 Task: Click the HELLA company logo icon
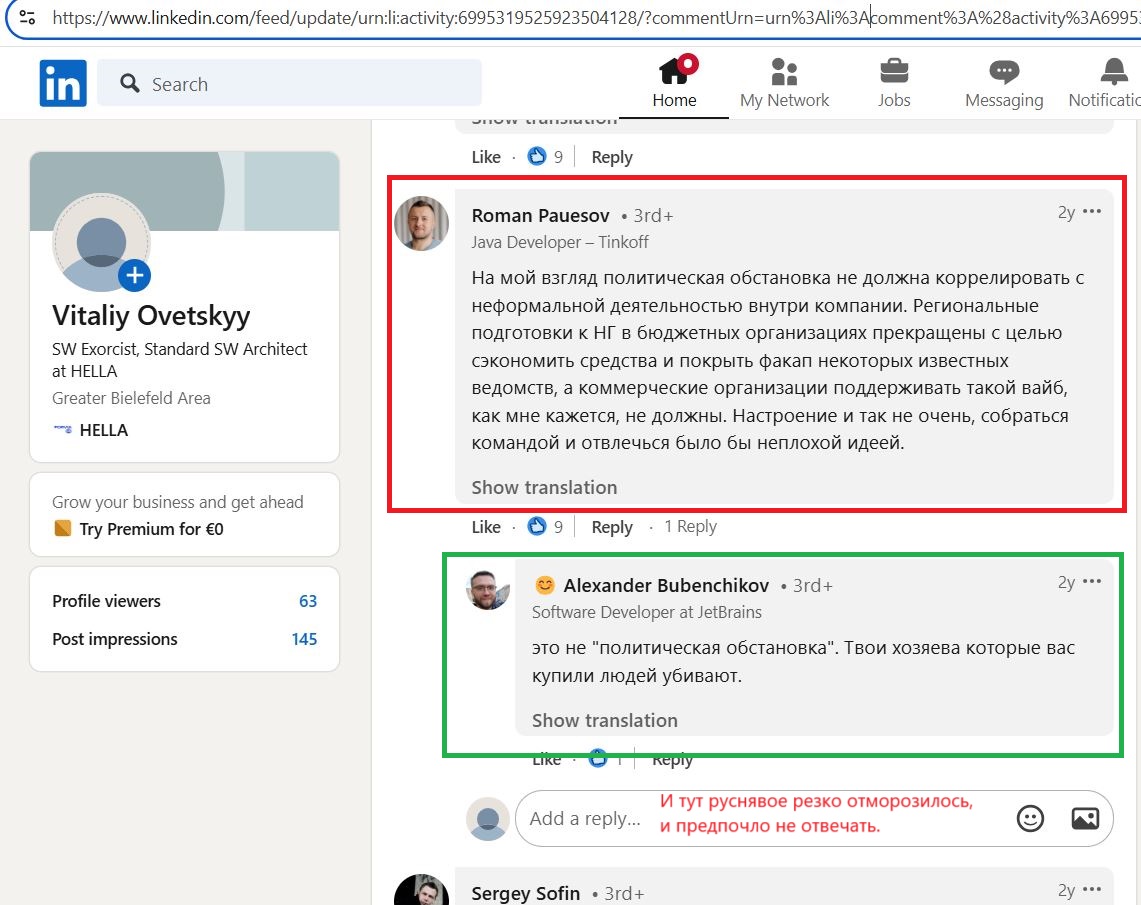click(63, 429)
